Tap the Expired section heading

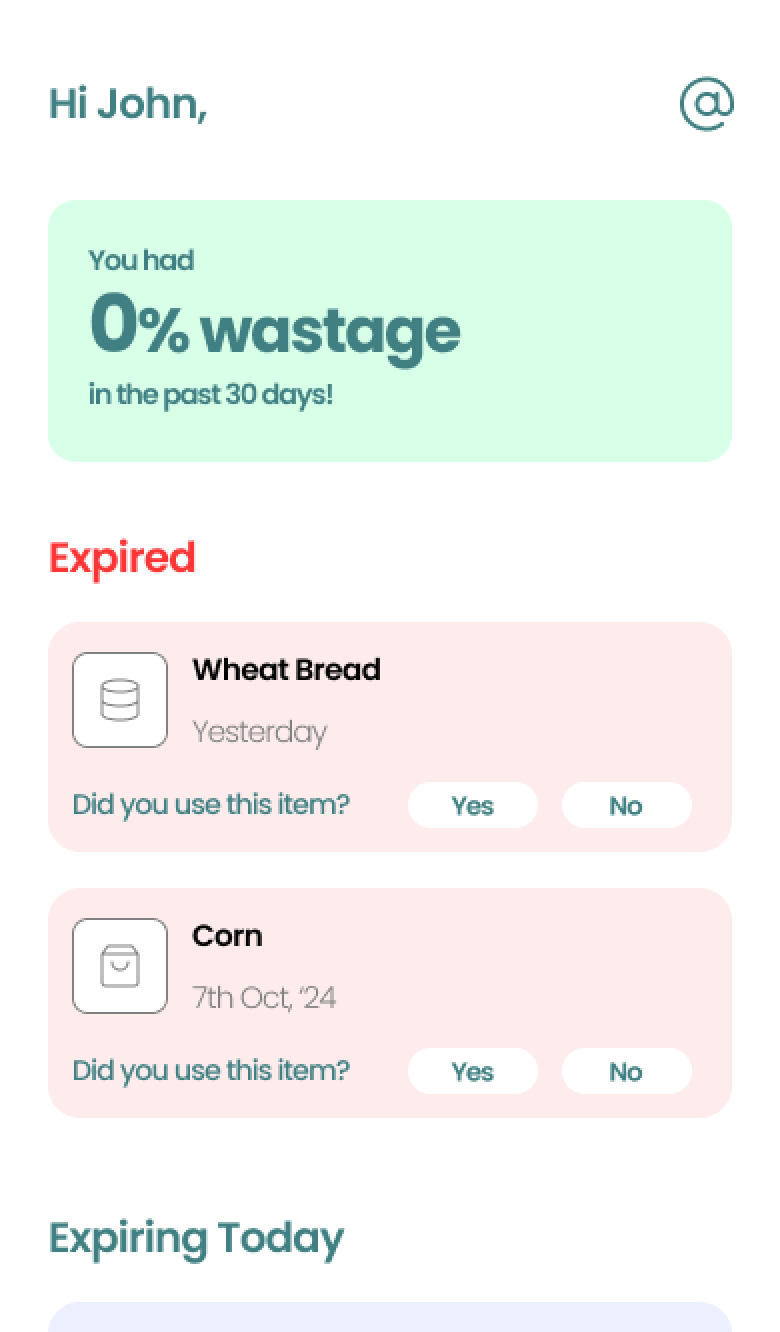[122, 558]
